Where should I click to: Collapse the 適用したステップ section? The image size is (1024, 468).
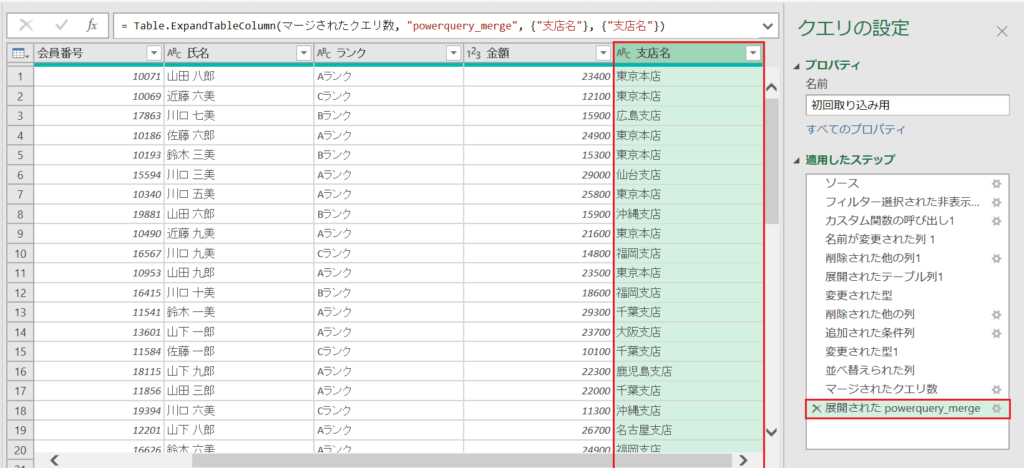(796, 160)
